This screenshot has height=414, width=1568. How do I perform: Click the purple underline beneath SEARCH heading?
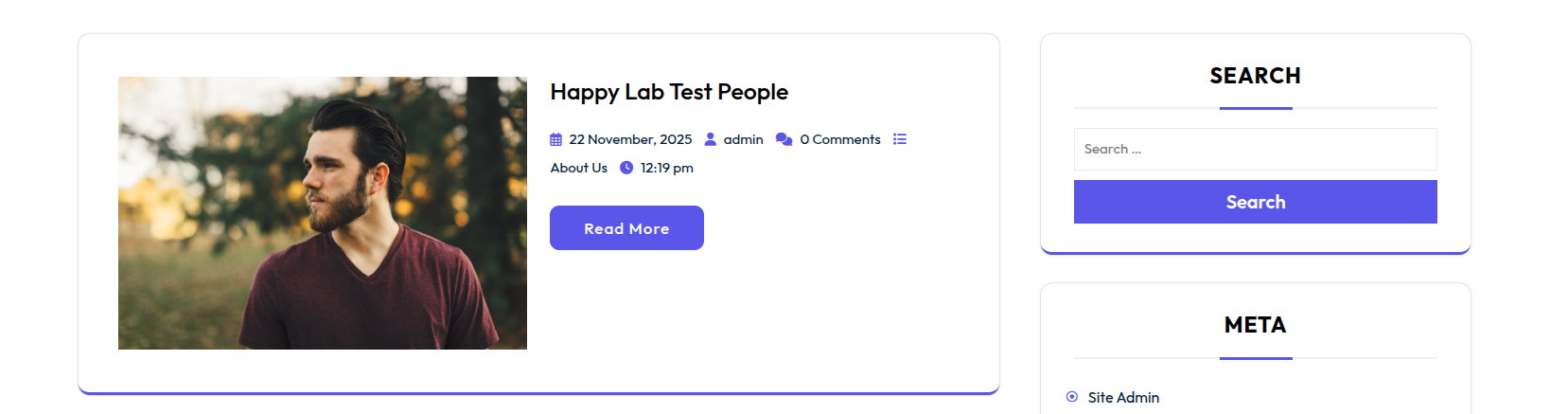pos(1256,108)
